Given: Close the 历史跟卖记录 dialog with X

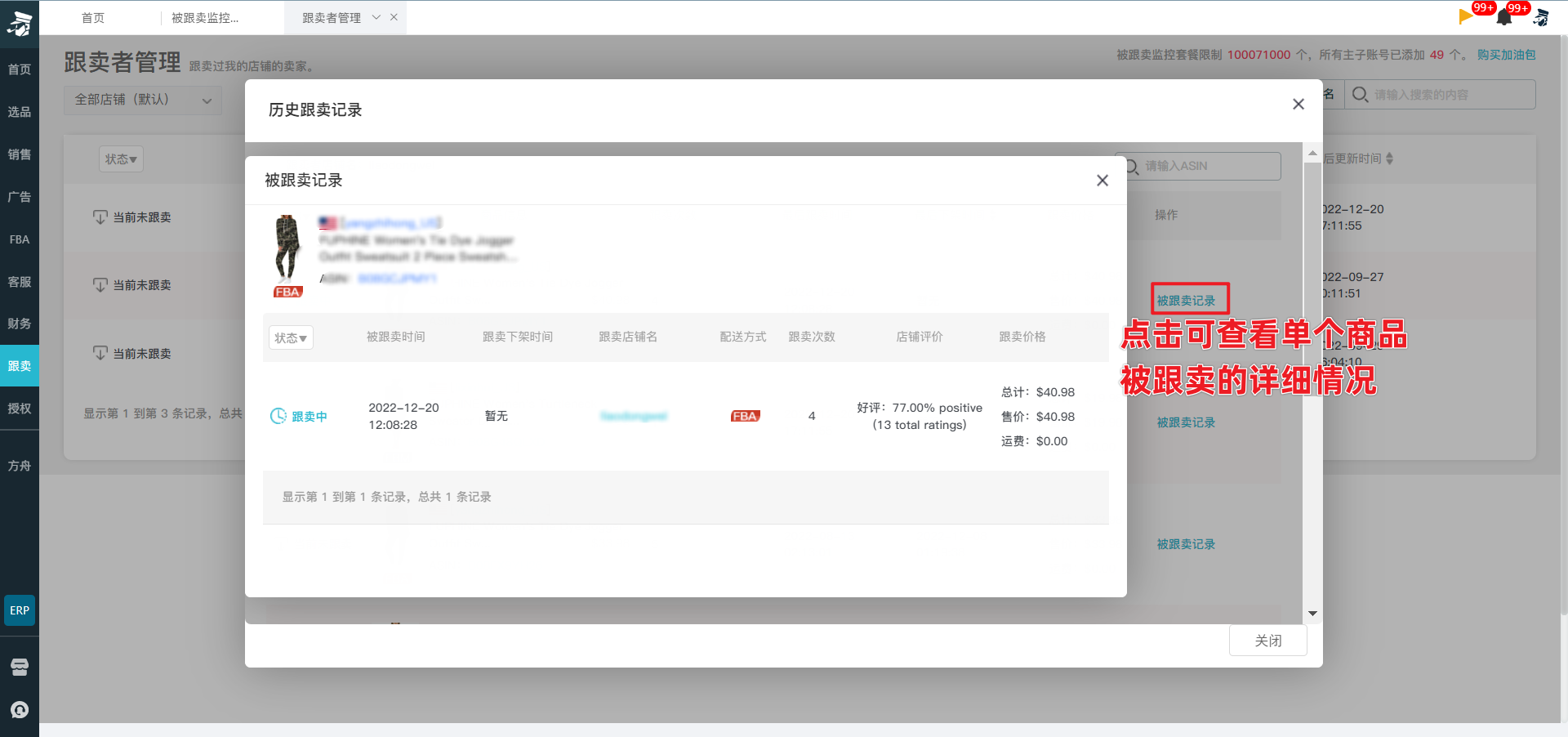Looking at the screenshot, I should click(x=1298, y=104).
